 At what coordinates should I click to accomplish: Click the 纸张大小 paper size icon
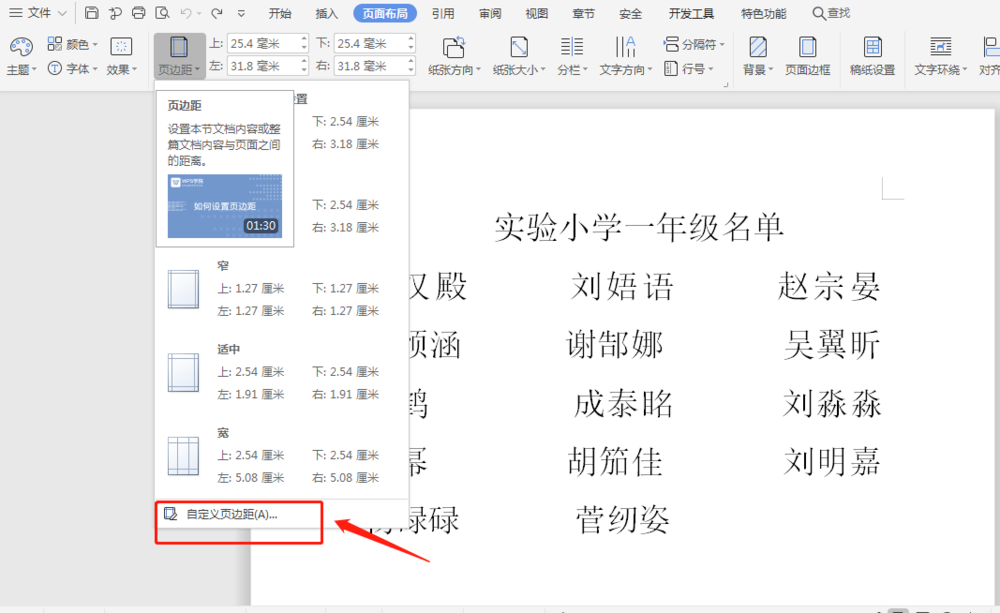[518, 48]
